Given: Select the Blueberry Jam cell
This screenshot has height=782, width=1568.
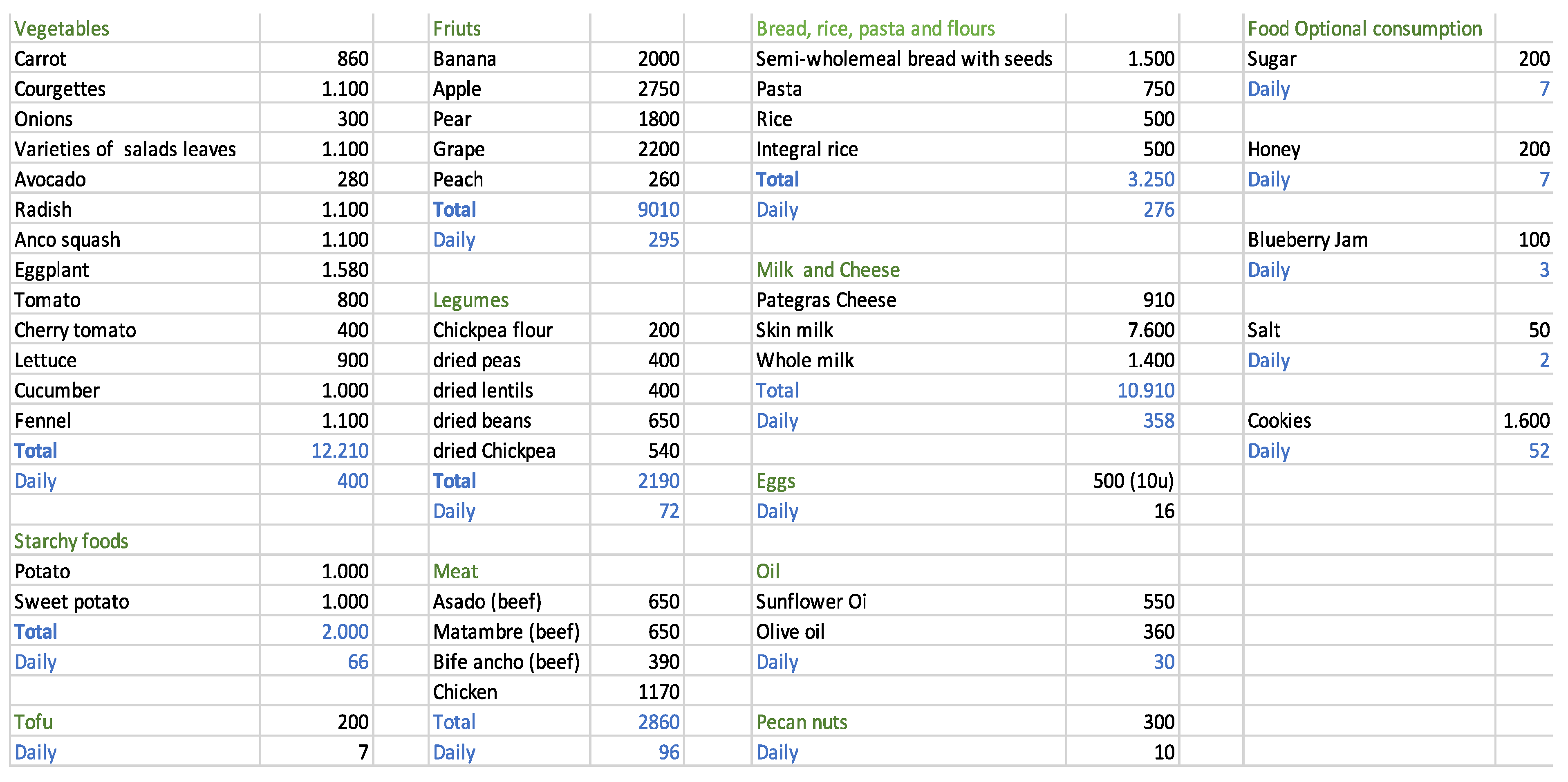Looking at the screenshot, I should point(1308,240).
